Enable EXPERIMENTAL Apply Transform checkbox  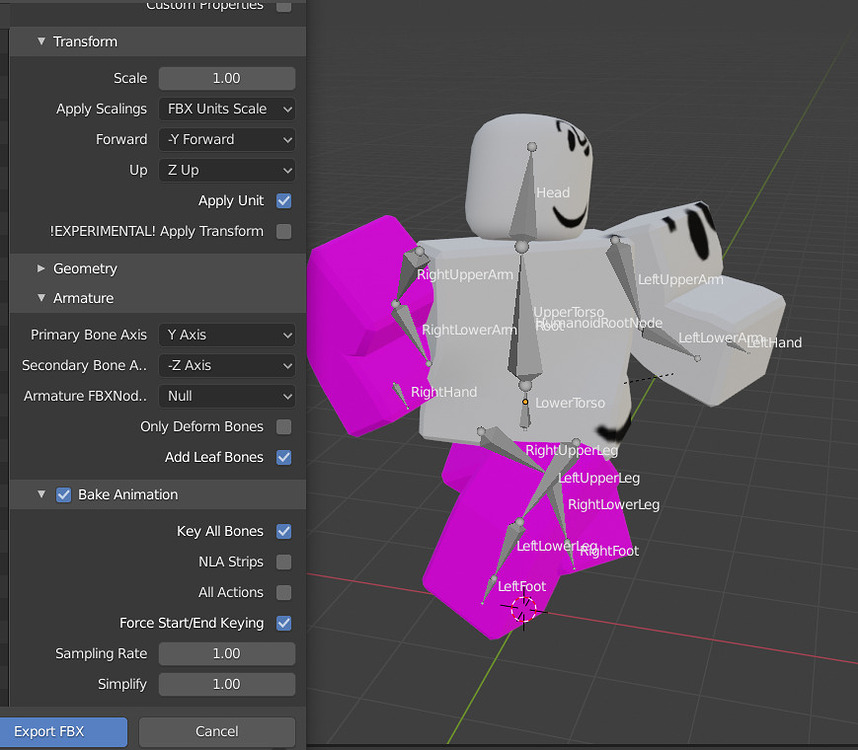(x=284, y=231)
